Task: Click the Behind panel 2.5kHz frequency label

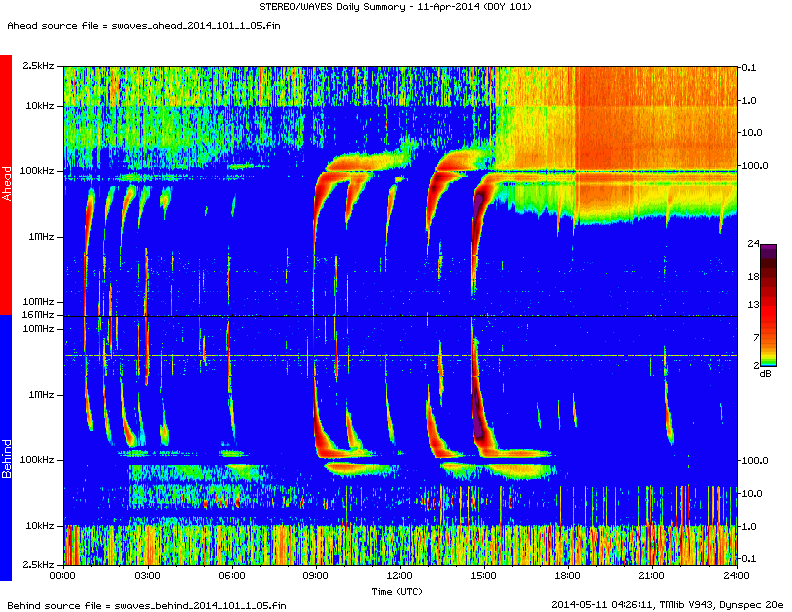Action: click(38, 564)
